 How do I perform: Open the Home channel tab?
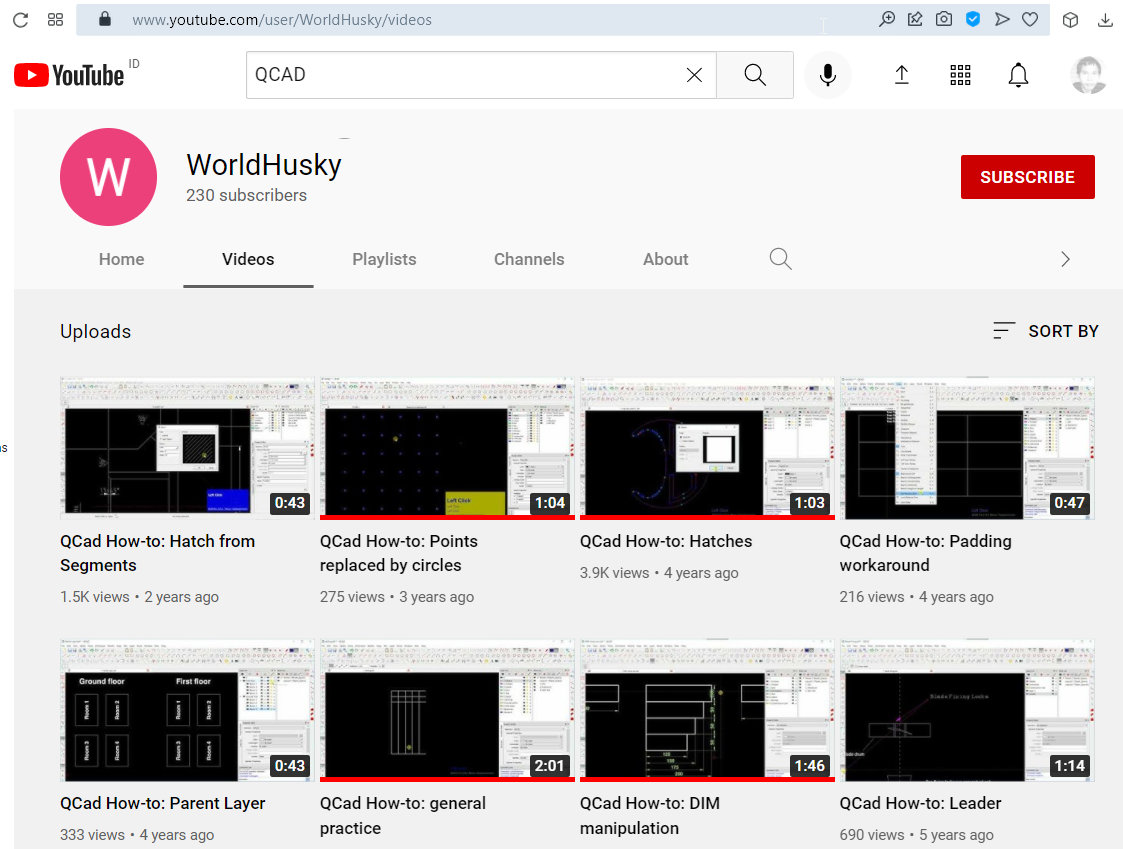point(121,259)
